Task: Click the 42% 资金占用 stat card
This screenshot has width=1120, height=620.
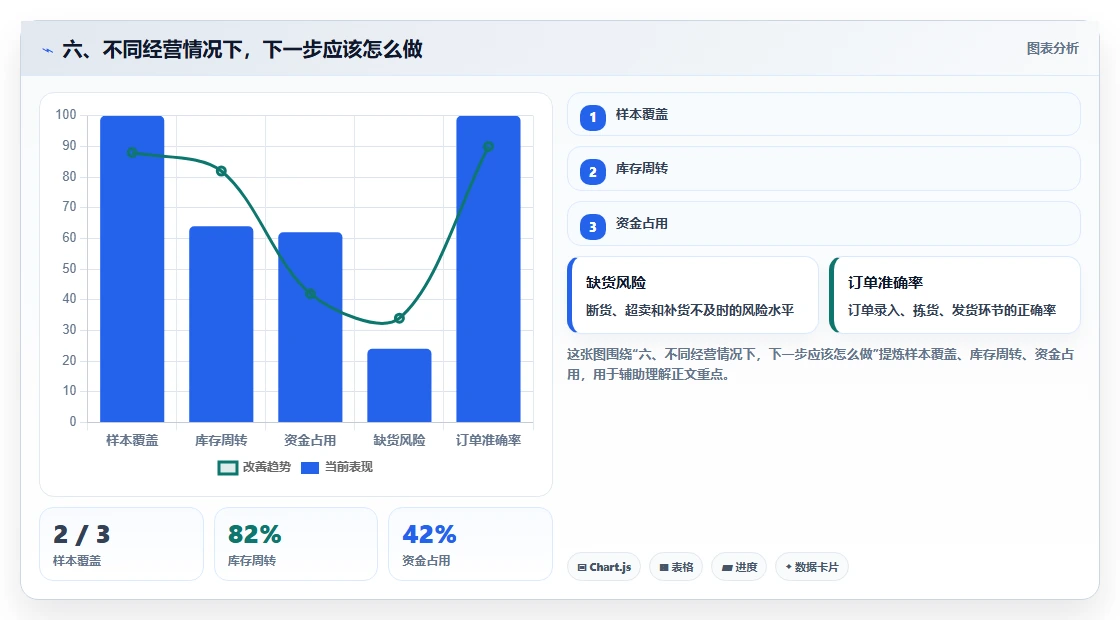Action: (x=471, y=544)
